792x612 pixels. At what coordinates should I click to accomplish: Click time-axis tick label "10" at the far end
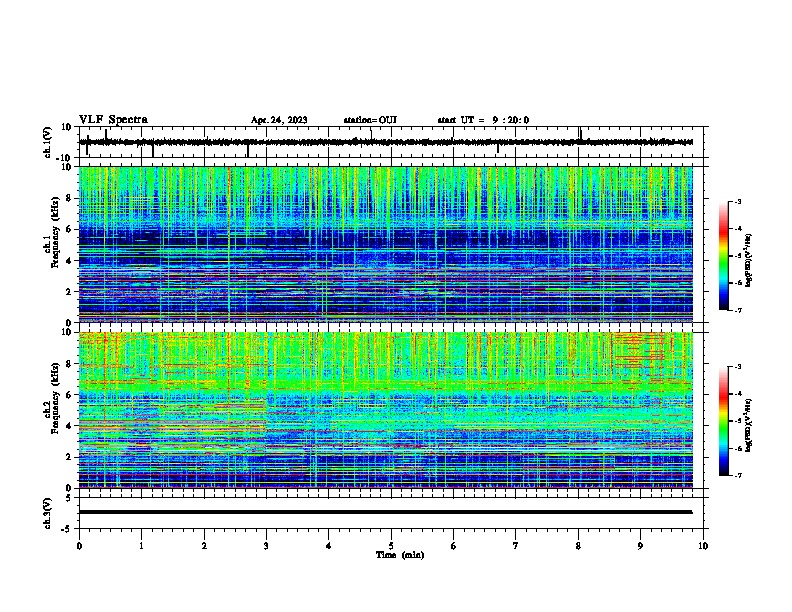[x=703, y=546]
